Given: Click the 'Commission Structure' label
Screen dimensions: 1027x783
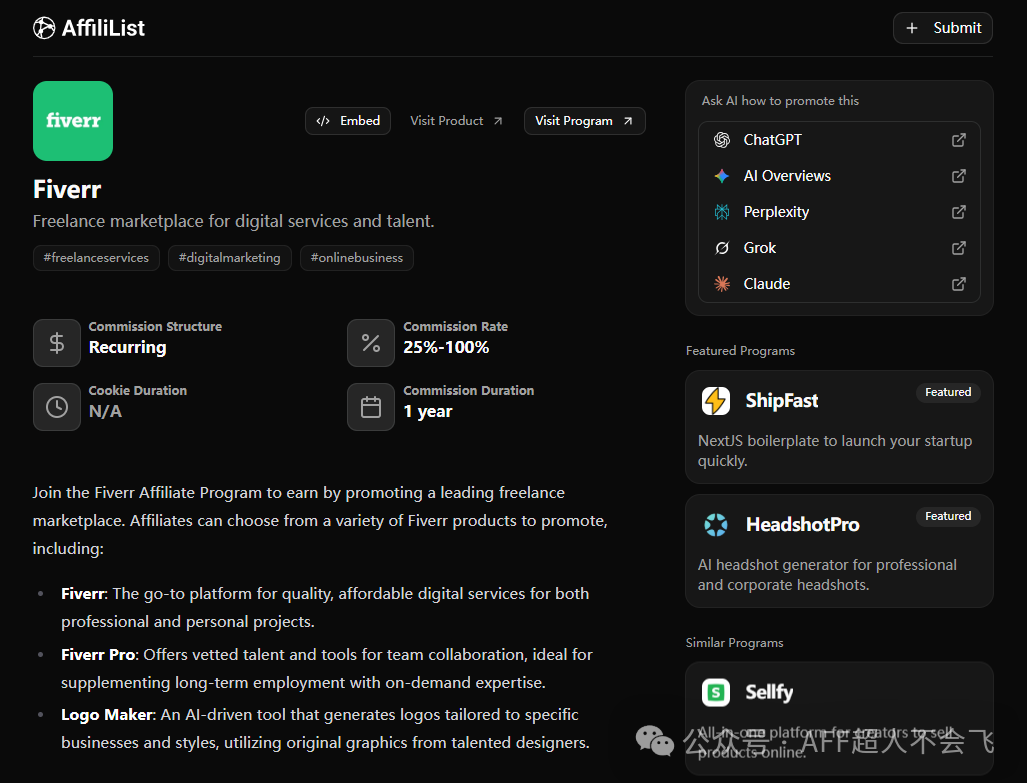Looking at the screenshot, I should pyautogui.click(x=155, y=326).
